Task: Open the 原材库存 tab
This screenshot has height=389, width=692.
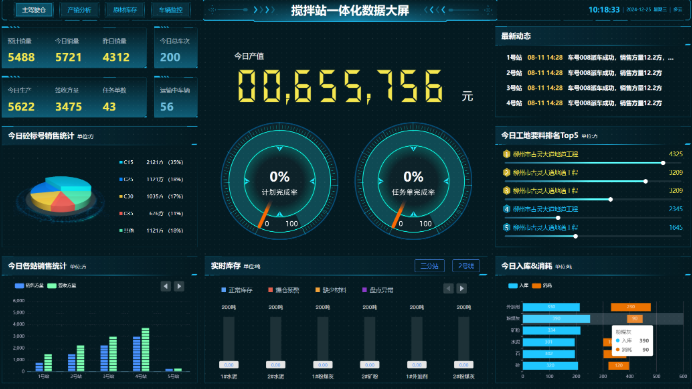Action: coord(125,10)
